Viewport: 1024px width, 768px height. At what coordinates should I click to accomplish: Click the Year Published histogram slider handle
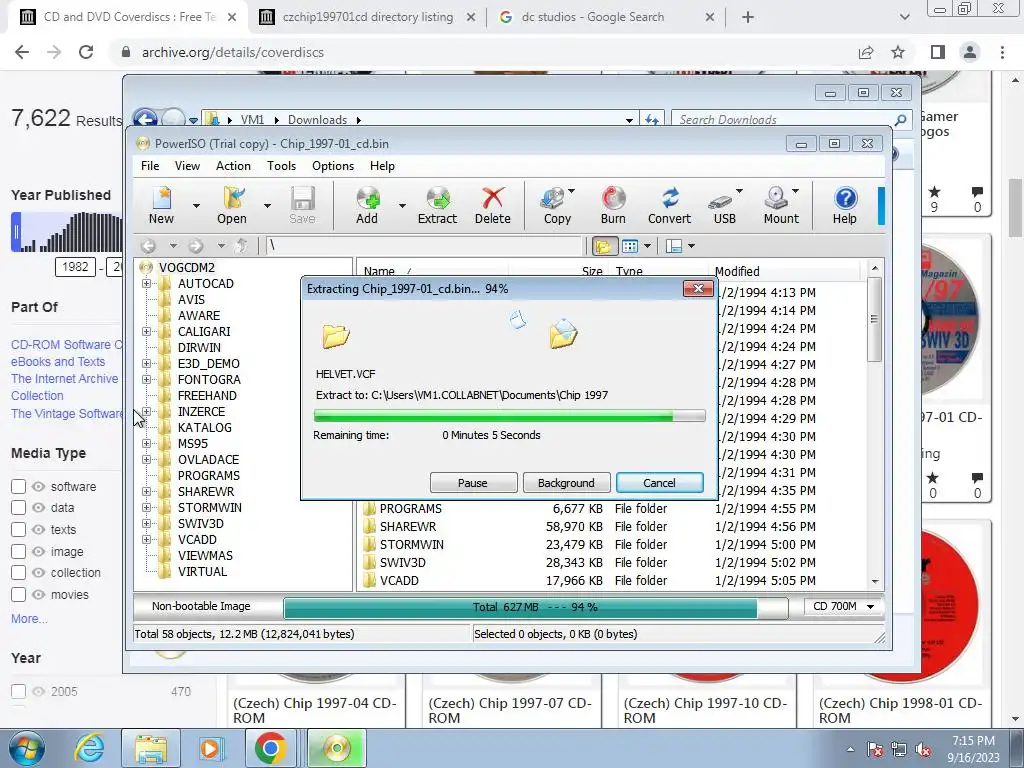(16, 232)
